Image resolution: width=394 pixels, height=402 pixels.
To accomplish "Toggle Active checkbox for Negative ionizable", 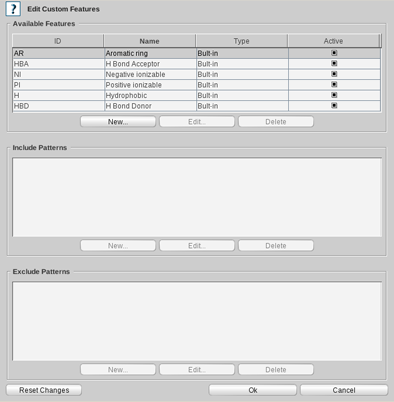I will (x=334, y=74).
